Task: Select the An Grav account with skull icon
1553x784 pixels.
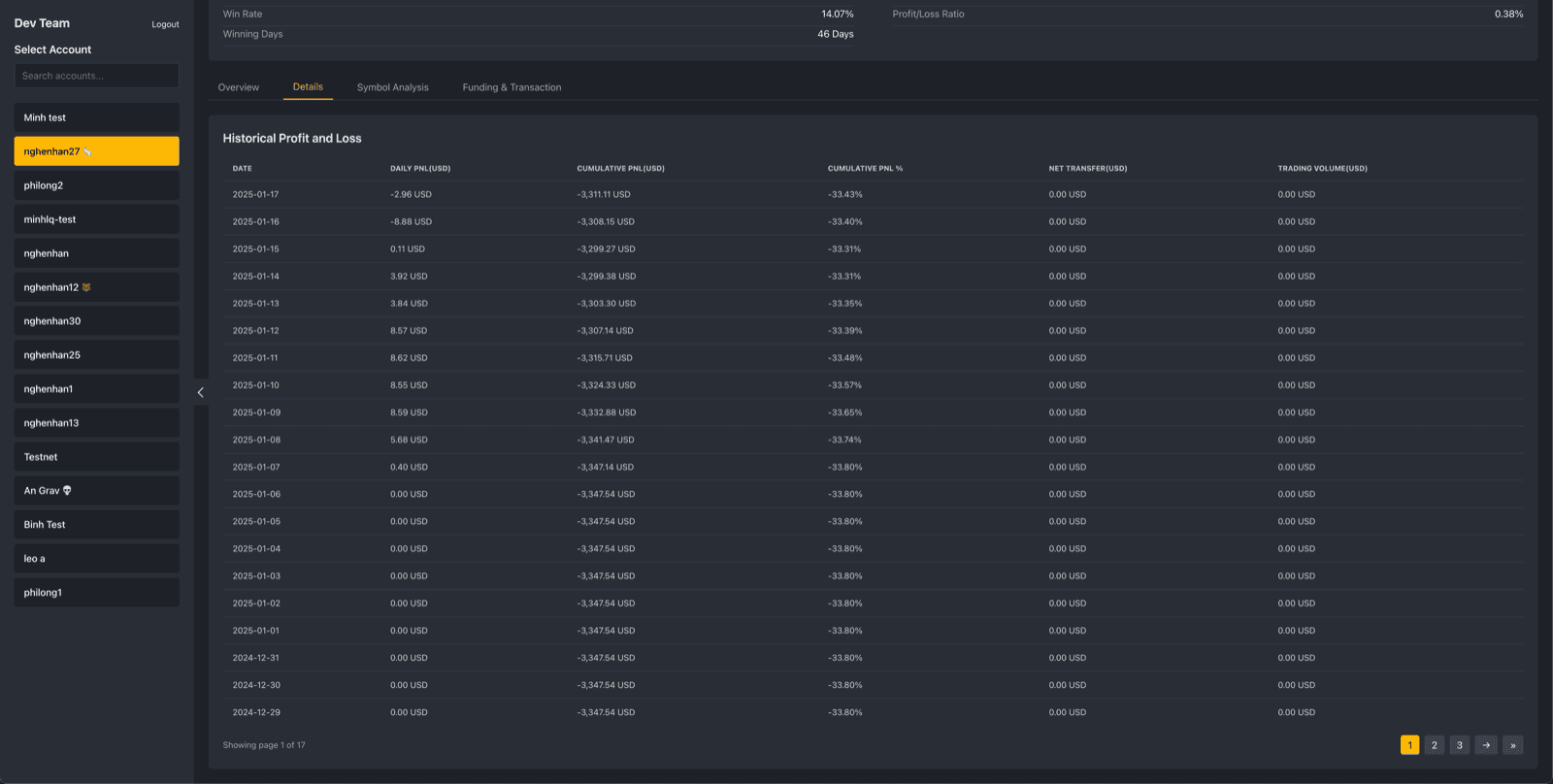Action: click(x=96, y=491)
